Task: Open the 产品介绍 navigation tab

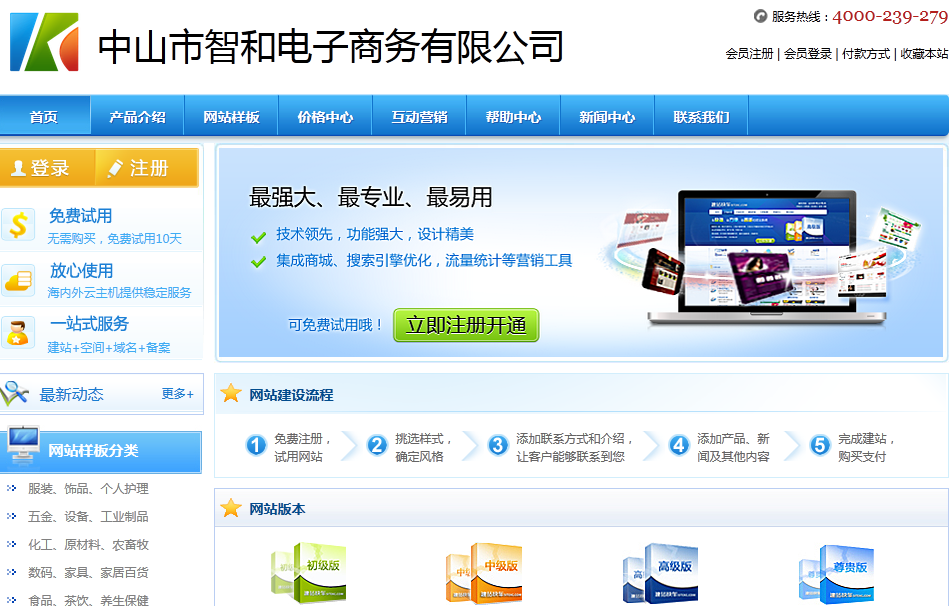Action: point(137,117)
